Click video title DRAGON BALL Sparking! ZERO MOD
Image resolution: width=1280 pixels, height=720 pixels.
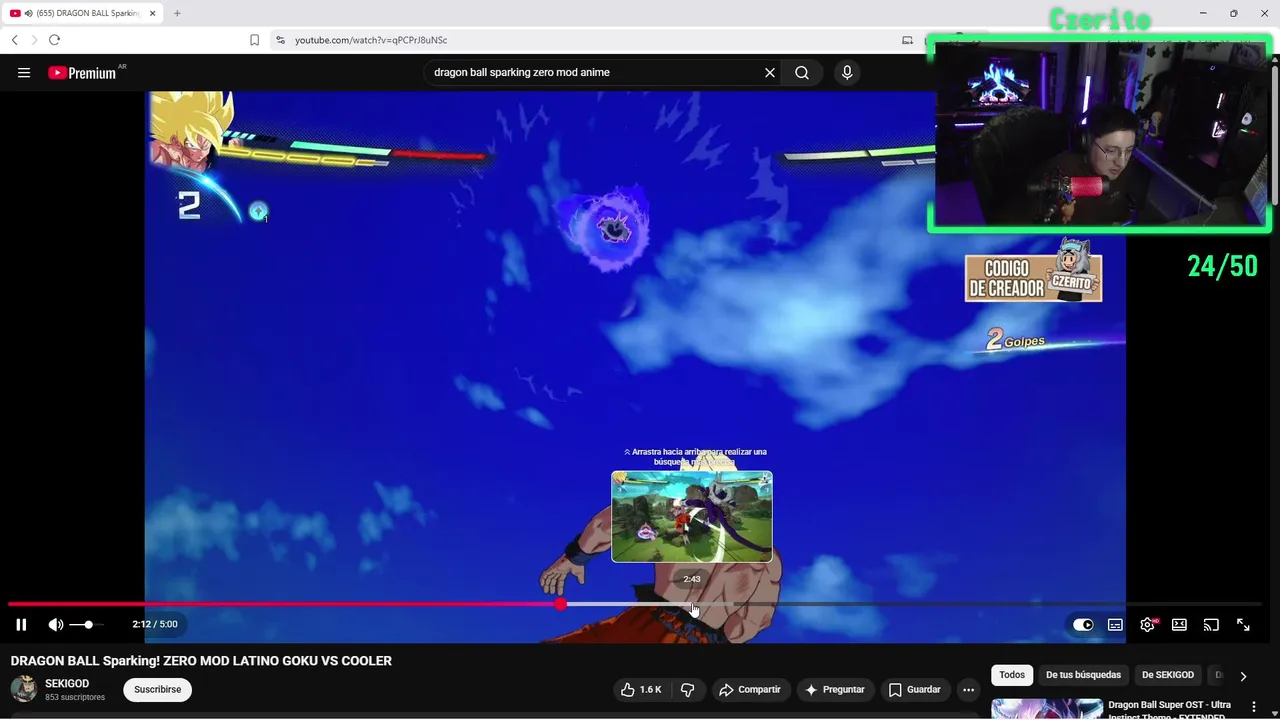point(201,661)
